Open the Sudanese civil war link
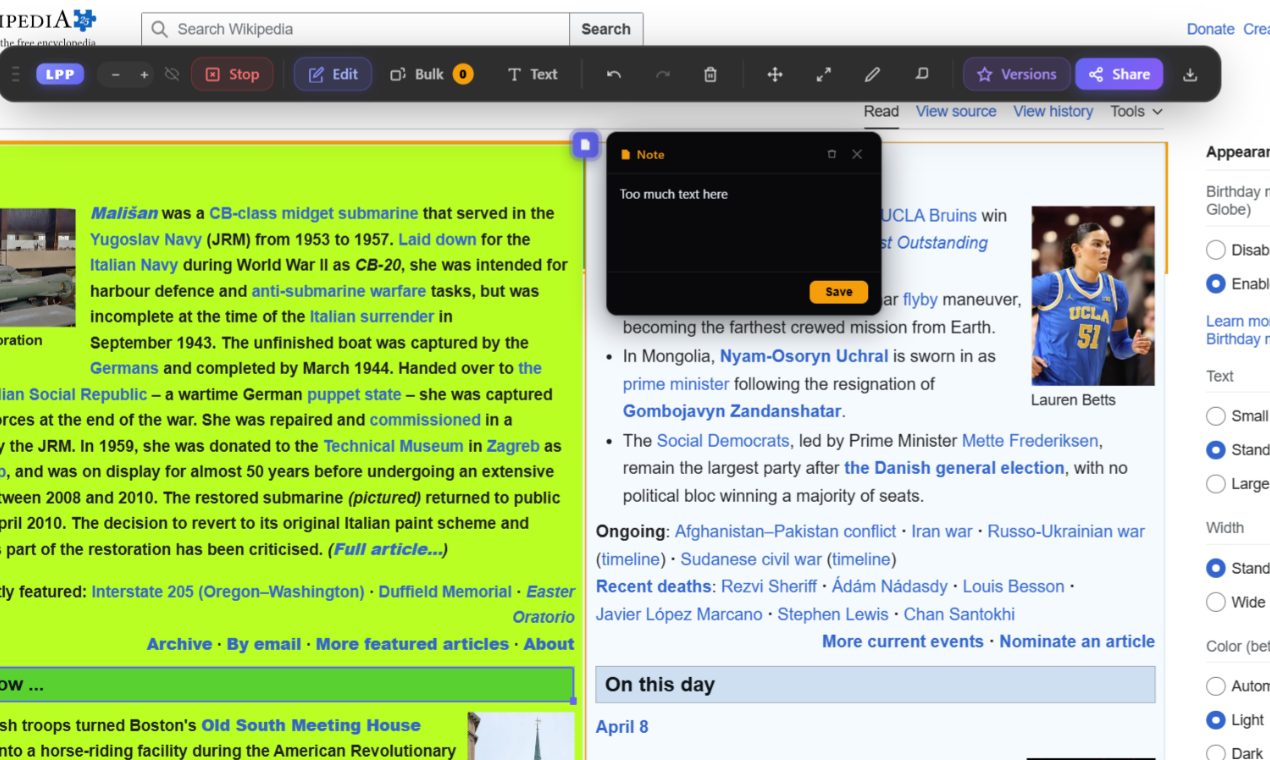This screenshot has width=1270, height=760. (751, 559)
